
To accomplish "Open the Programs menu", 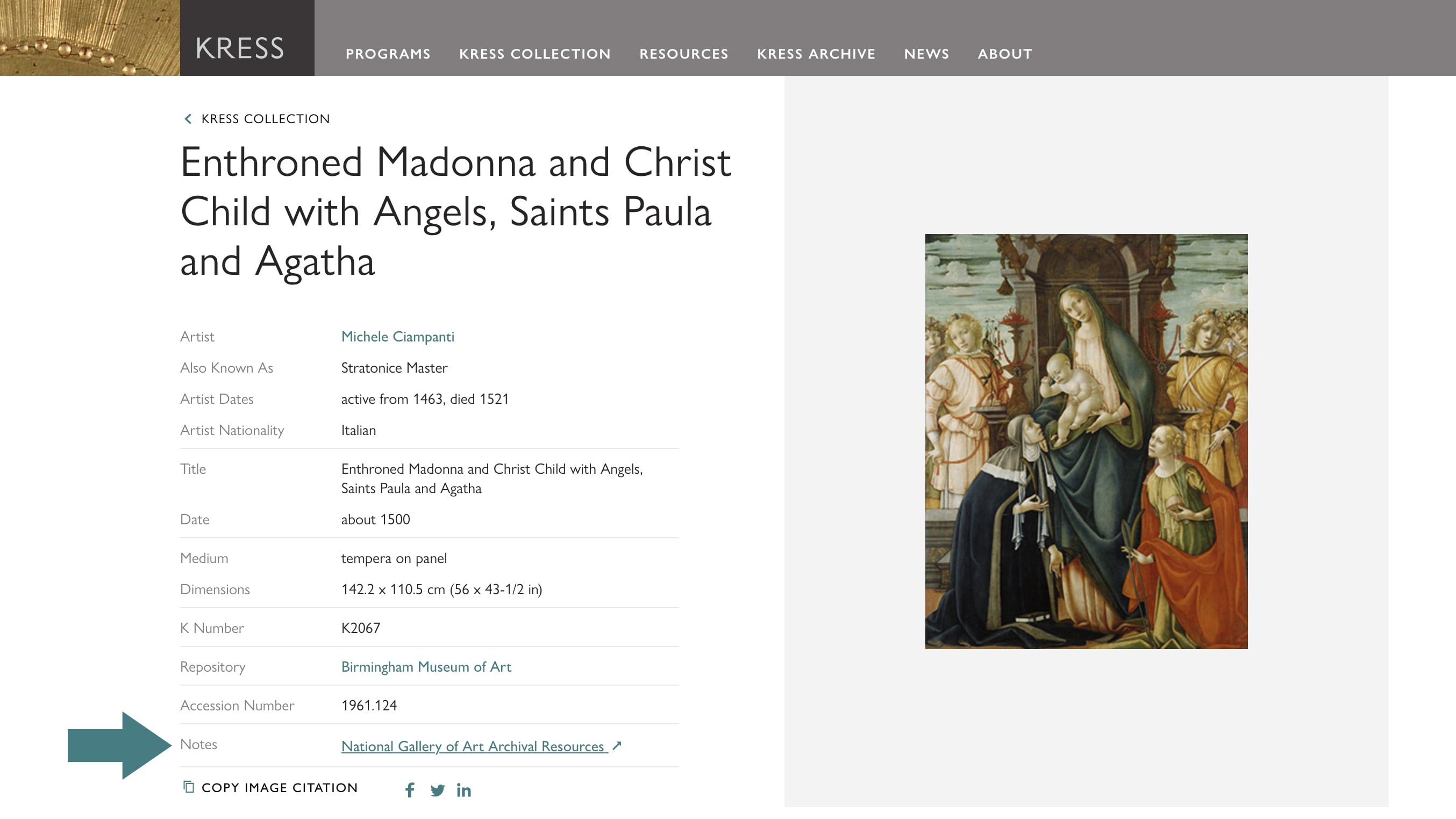I will coord(388,54).
